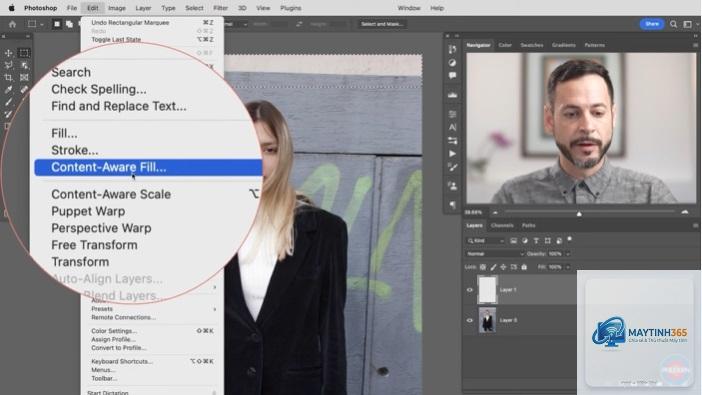This screenshot has width=702, height=395.
Task: Open the Normal blend mode dropdown
Action: (x=495, y=254)
